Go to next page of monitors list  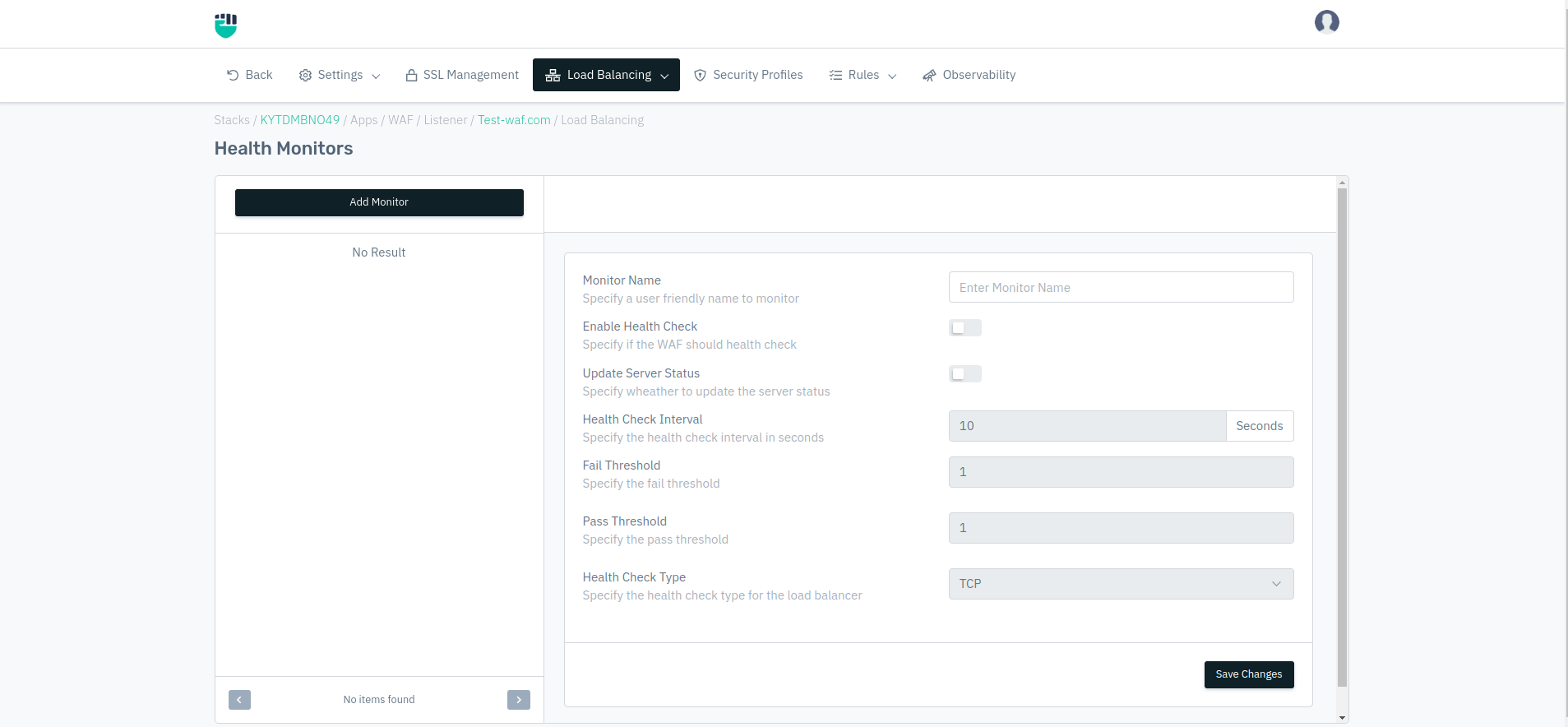point(519,700)
